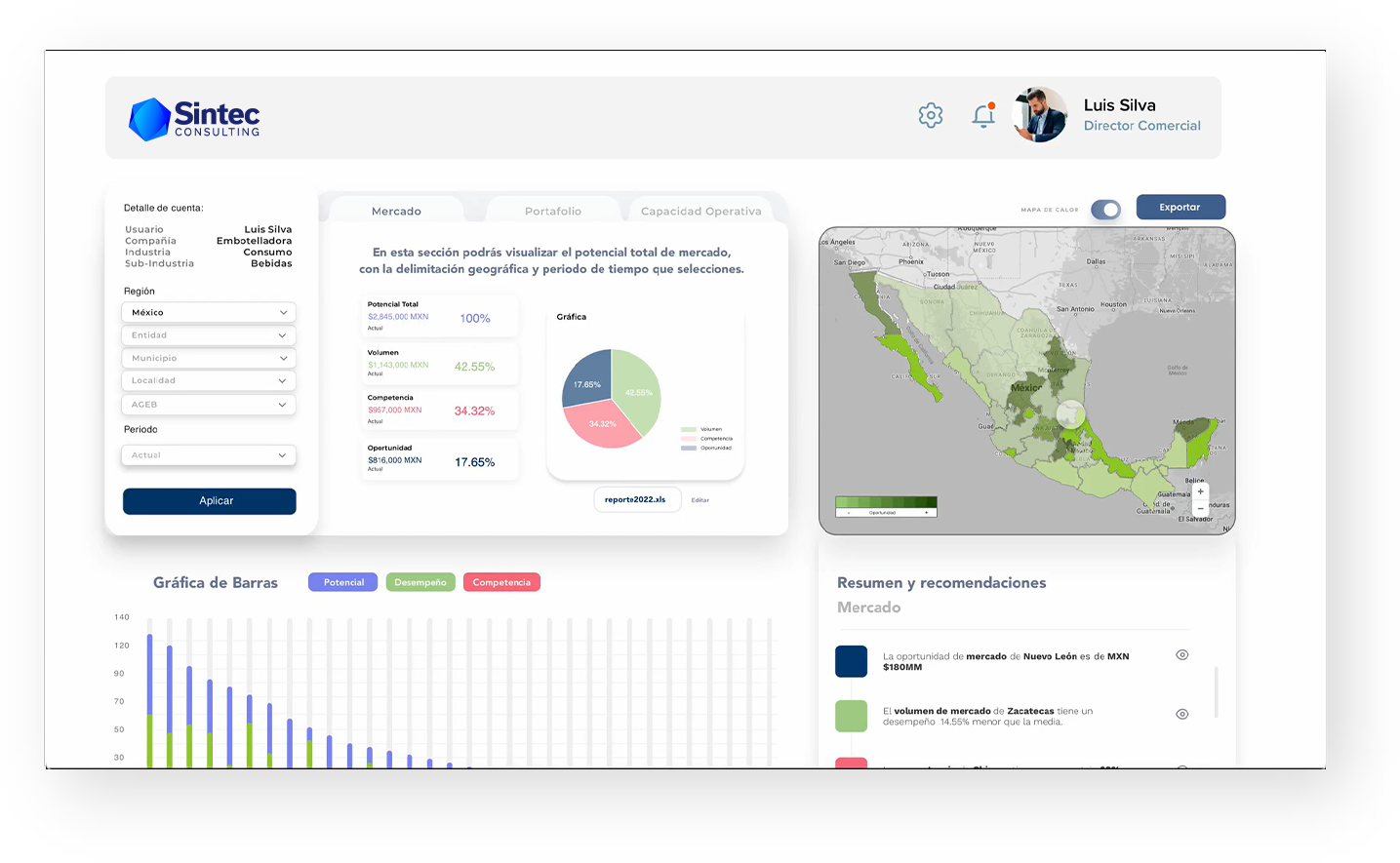1400x863 pixels.
Task: Select the Volumen 42.55% card
Action: [440, 365]
